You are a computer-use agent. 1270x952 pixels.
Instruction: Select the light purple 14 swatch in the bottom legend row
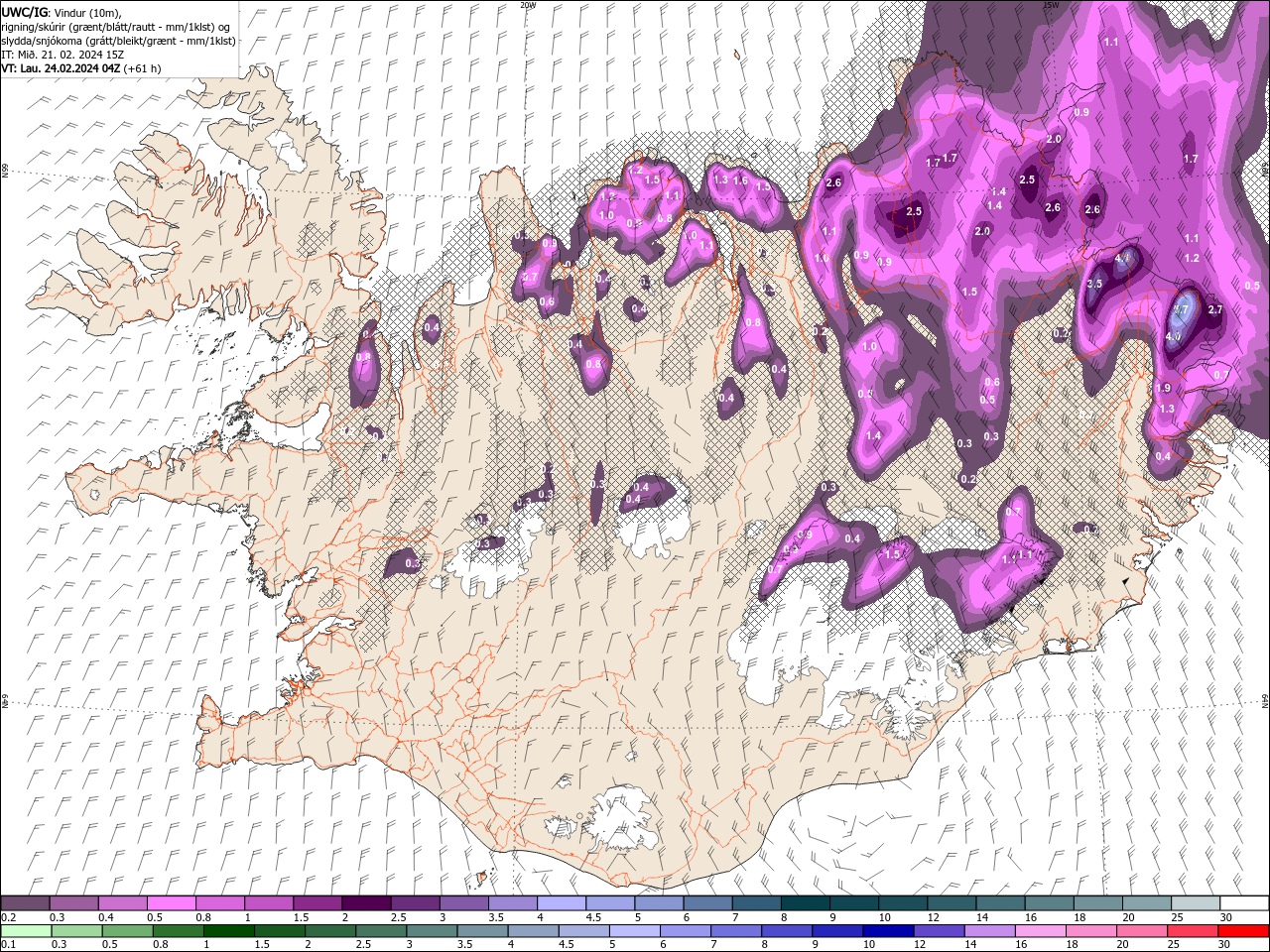989,931
